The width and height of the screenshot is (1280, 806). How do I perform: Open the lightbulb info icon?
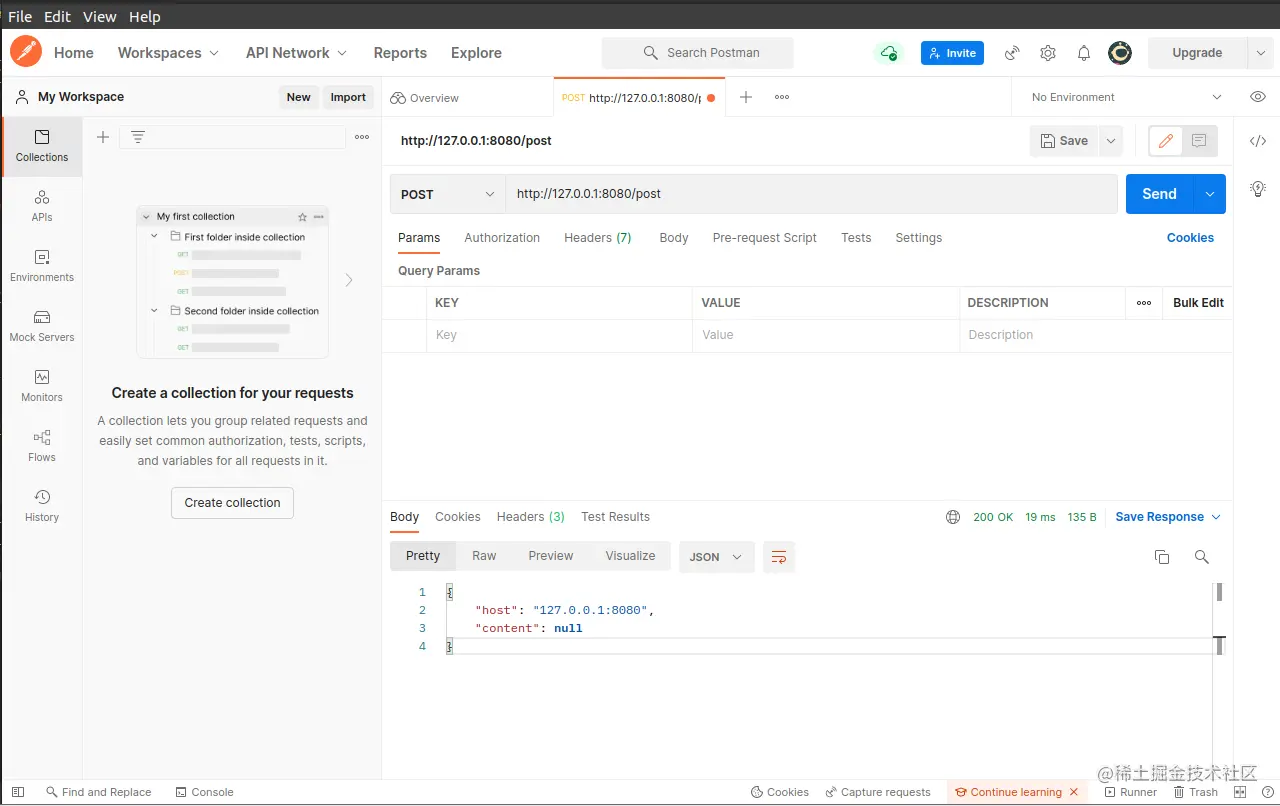pos(1258,188)
